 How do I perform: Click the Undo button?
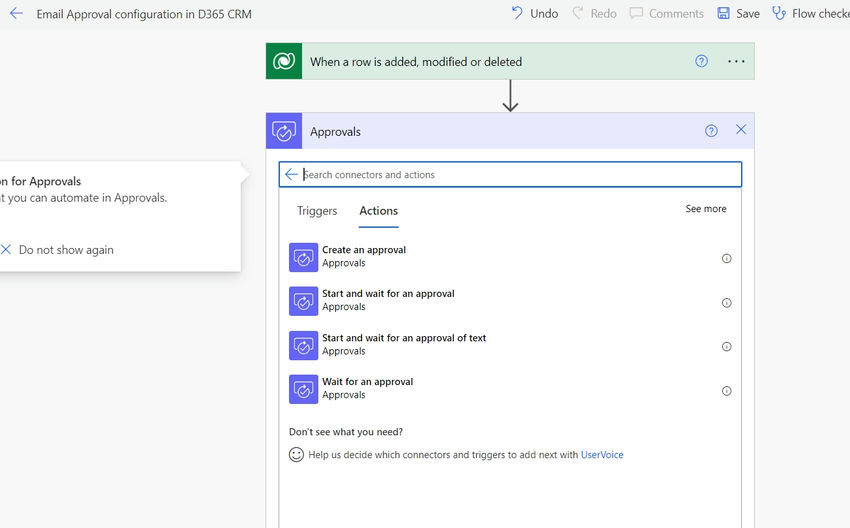(534, 14)
